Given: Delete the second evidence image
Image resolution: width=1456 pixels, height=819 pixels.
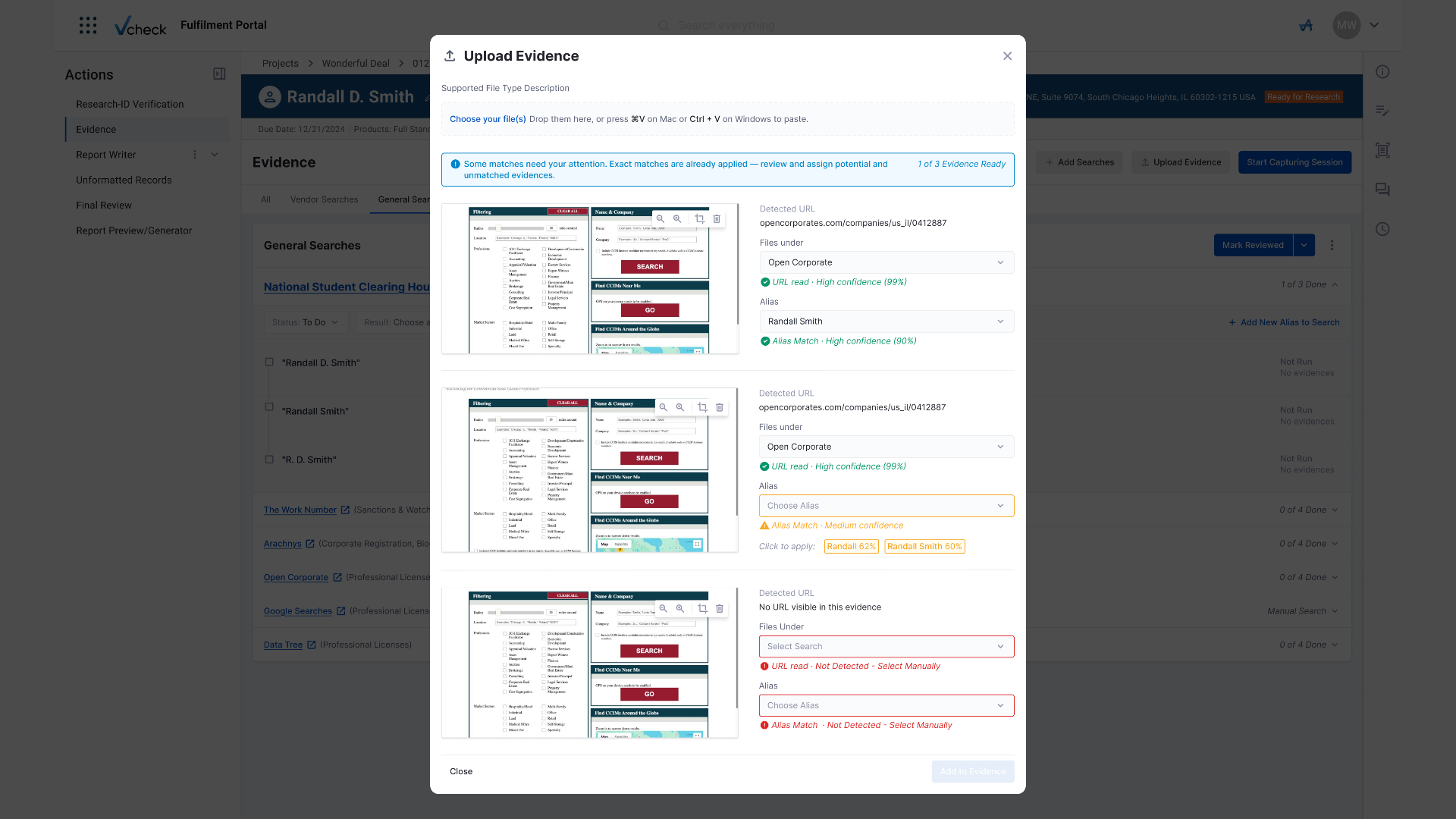Looking at the screenshot, I should (720, 407).
